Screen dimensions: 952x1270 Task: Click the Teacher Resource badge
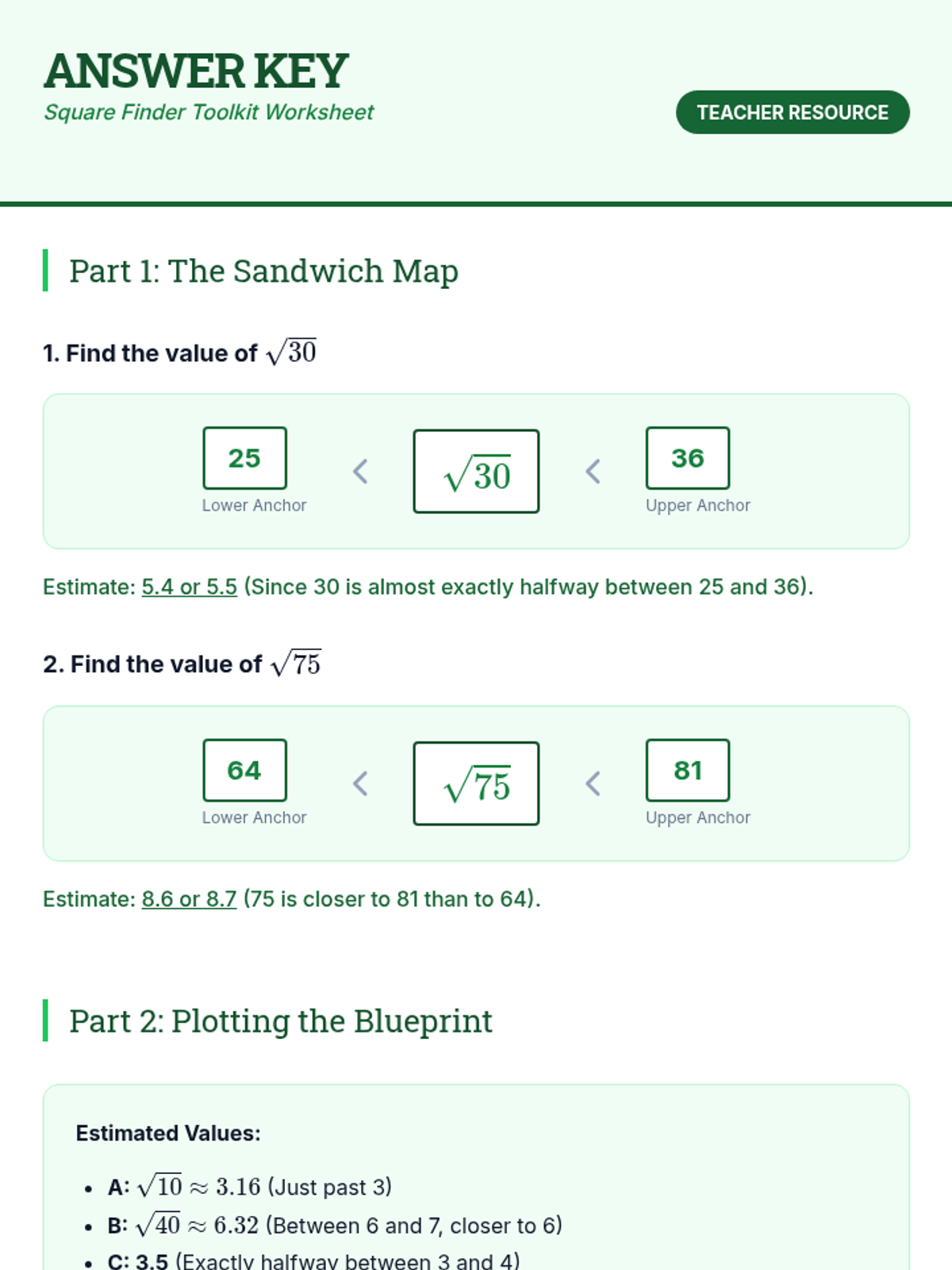792,112
